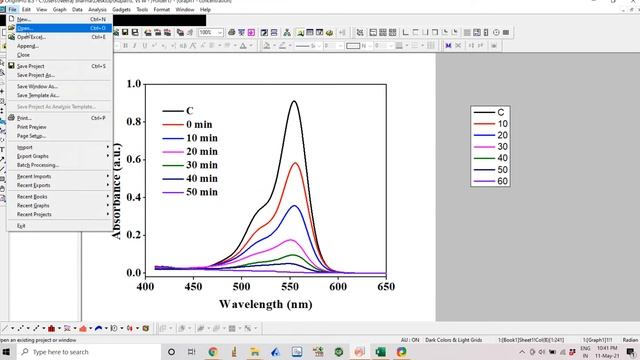Click the Project Explorer tree icon
This screenshot has width=640, height=360.
click(287, 32)
